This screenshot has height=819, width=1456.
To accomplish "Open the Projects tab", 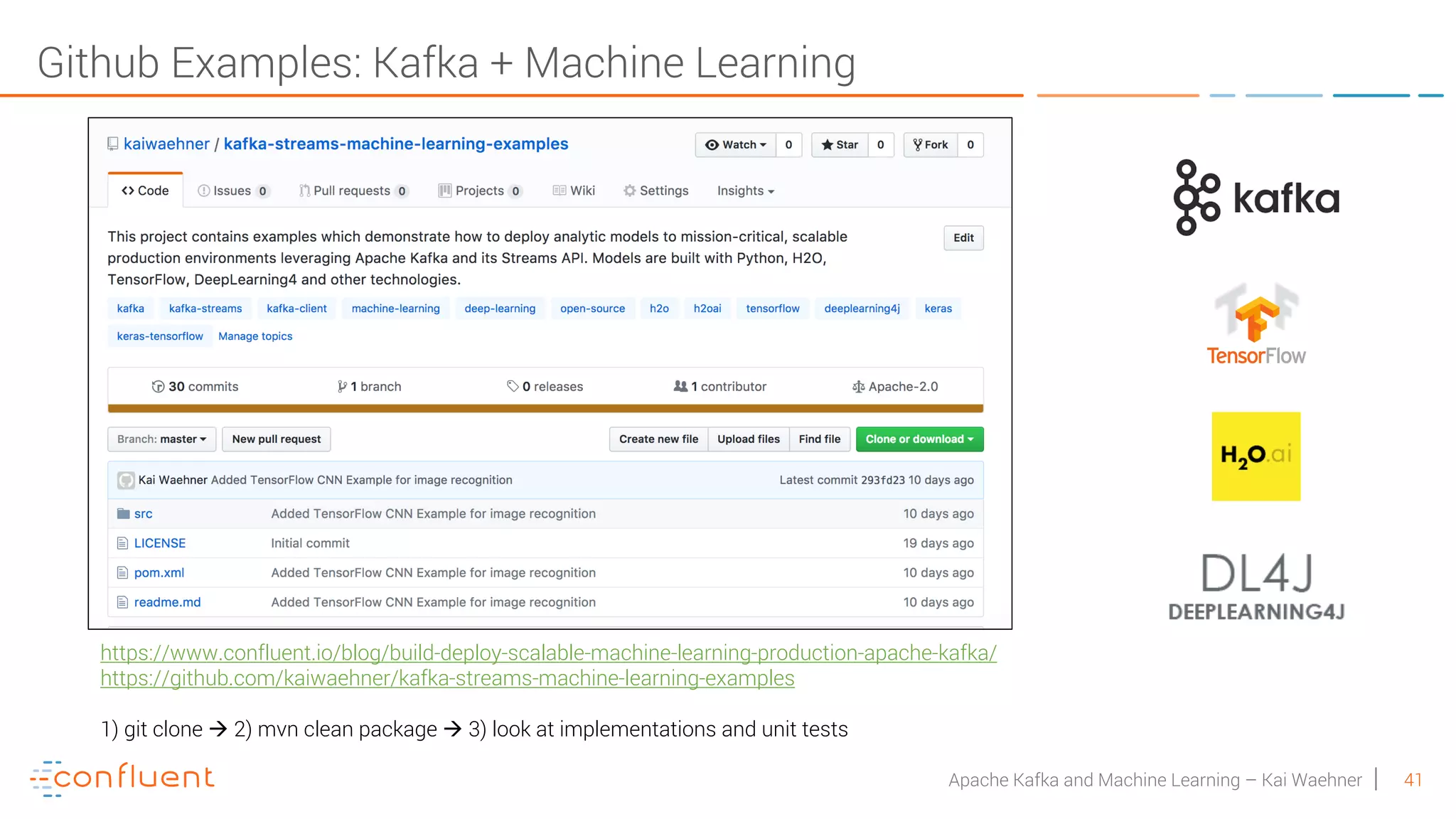I will tap(481, 191).
